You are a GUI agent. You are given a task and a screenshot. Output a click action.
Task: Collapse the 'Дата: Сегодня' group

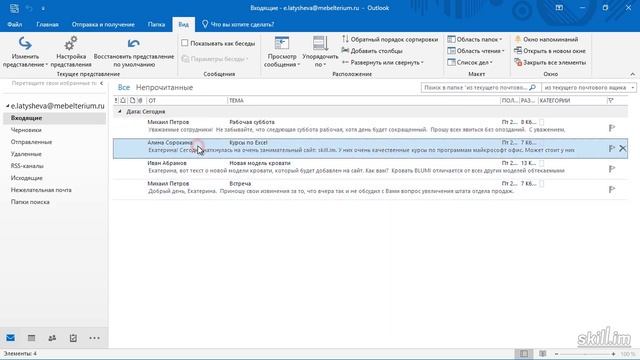coord(120,111)
